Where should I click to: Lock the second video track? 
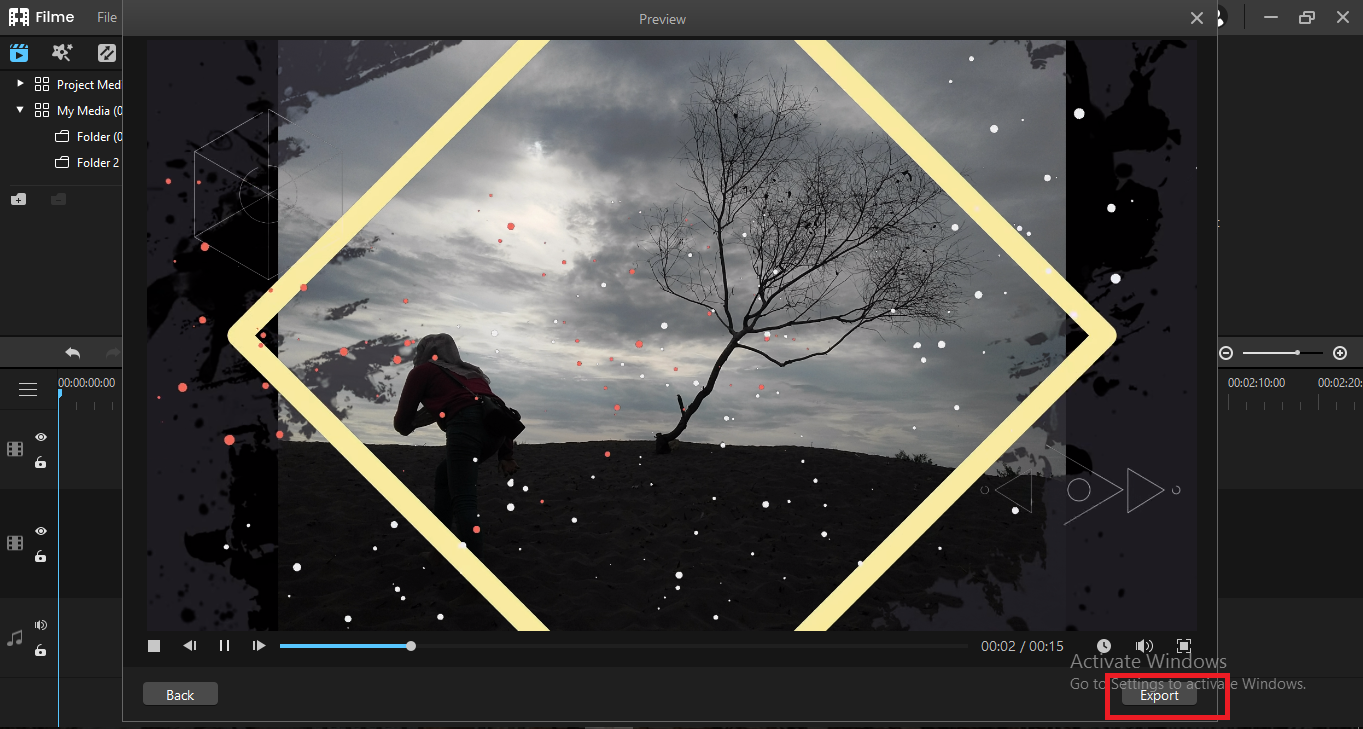pyautogui.click(x=40, y=557)
